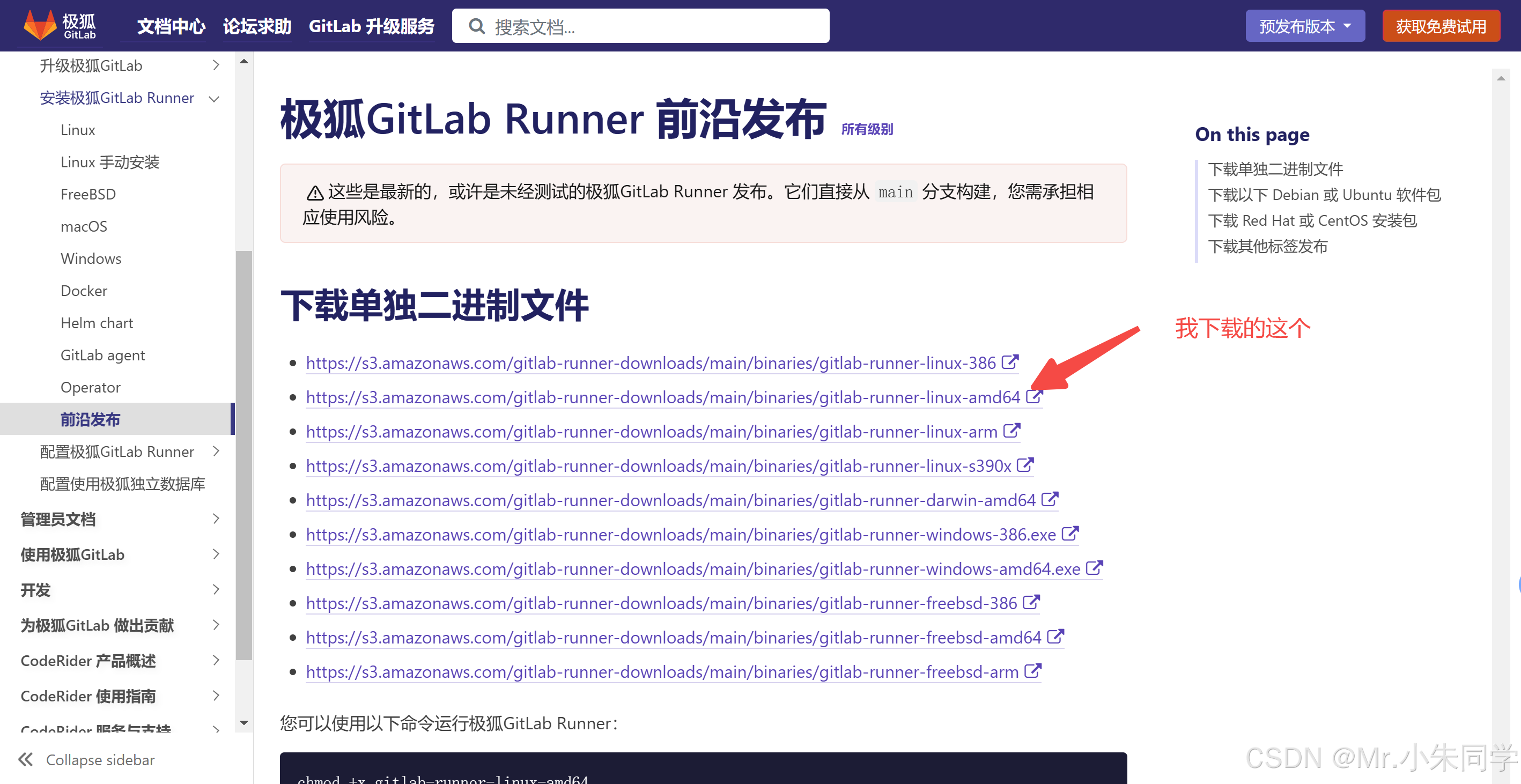Open Docker sidebar item
Image resolution: width=1521 pixels, height=784 pixels.
84,291
